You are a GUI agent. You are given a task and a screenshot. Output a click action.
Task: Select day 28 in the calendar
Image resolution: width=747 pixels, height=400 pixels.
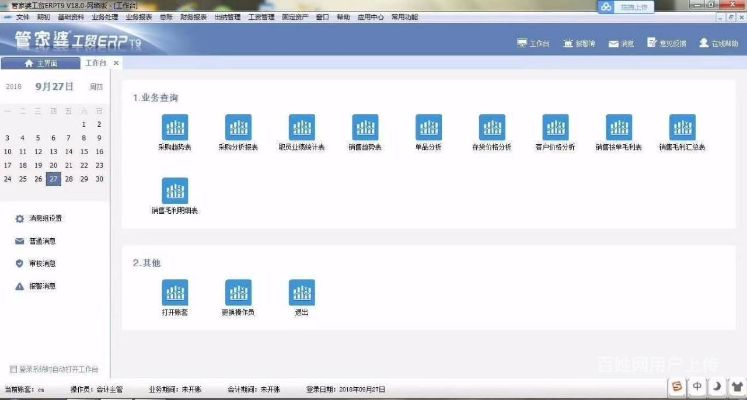click(69, 179)
